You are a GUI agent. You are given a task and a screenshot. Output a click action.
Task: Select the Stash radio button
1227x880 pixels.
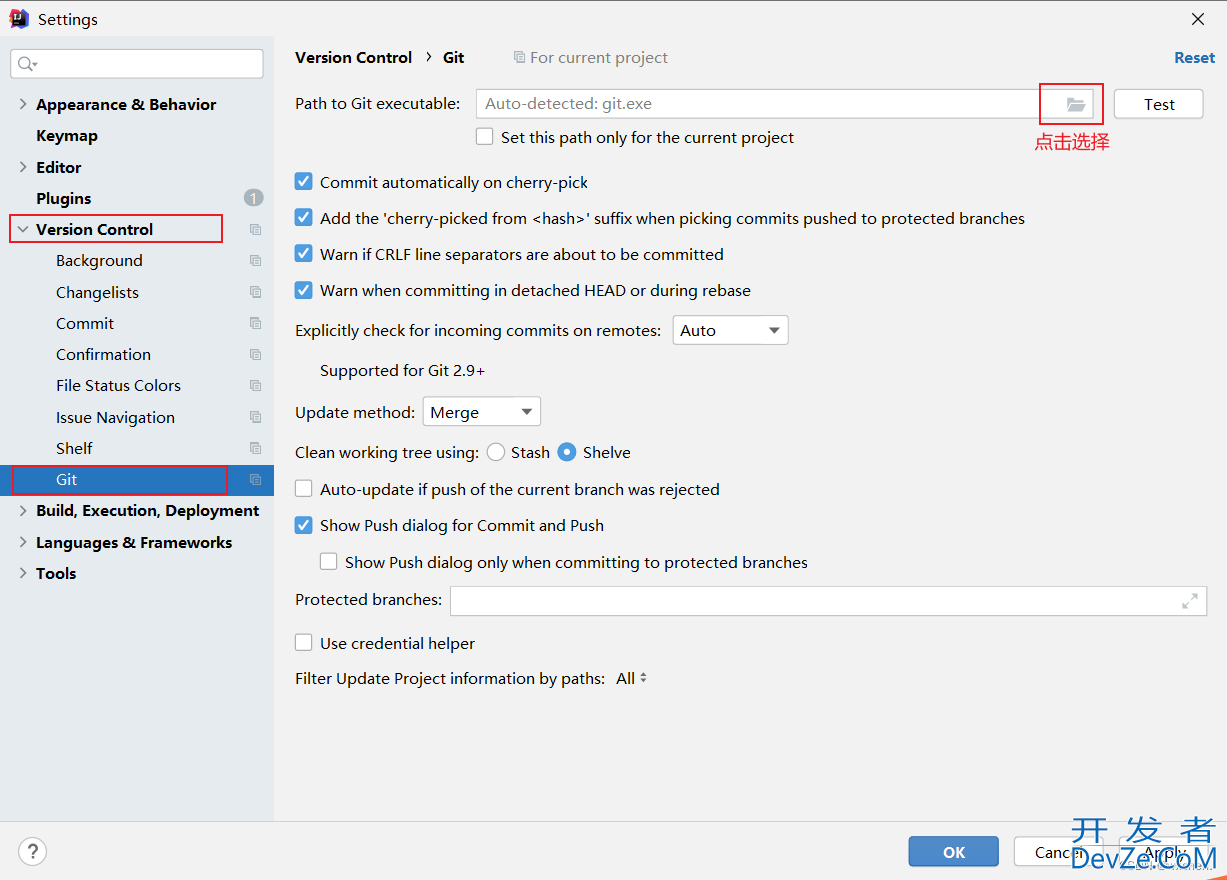coord(496,452)
